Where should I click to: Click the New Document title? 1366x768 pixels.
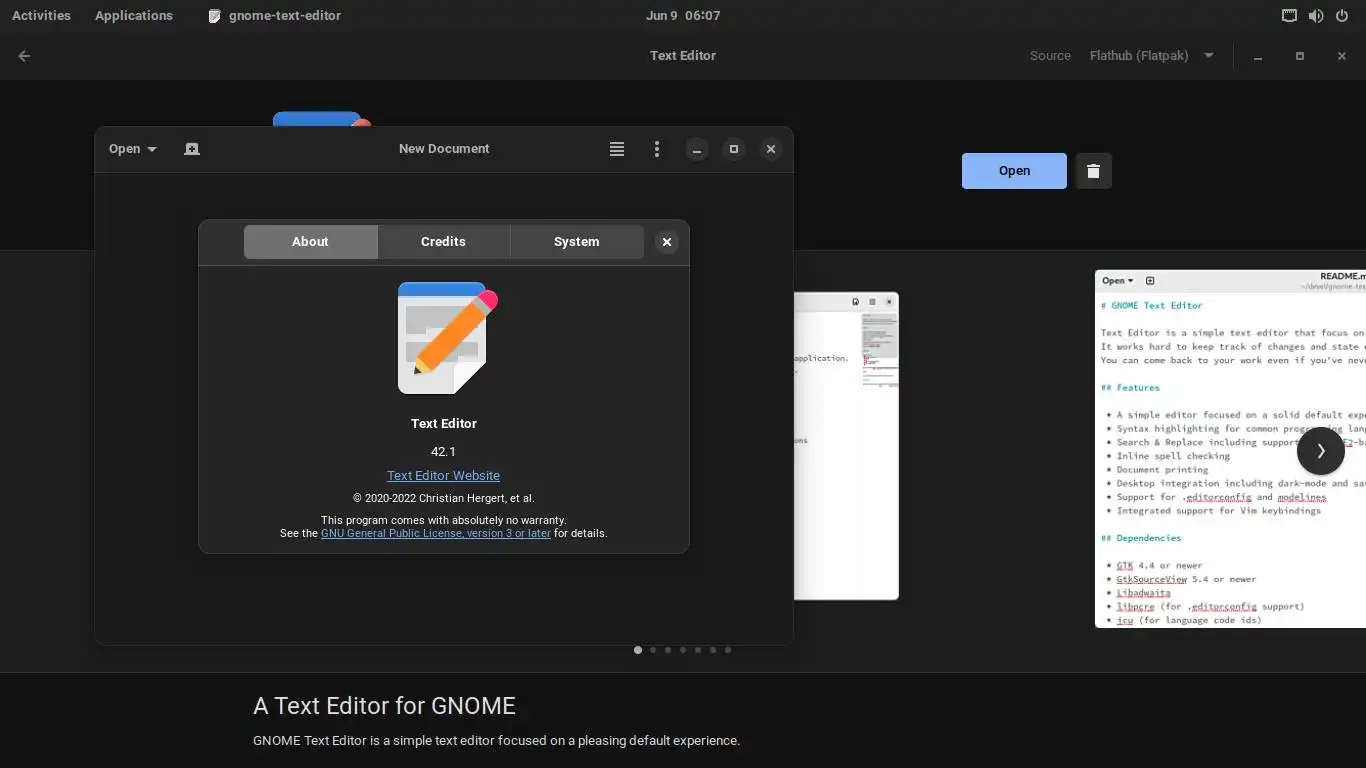[x=444, y=149]
